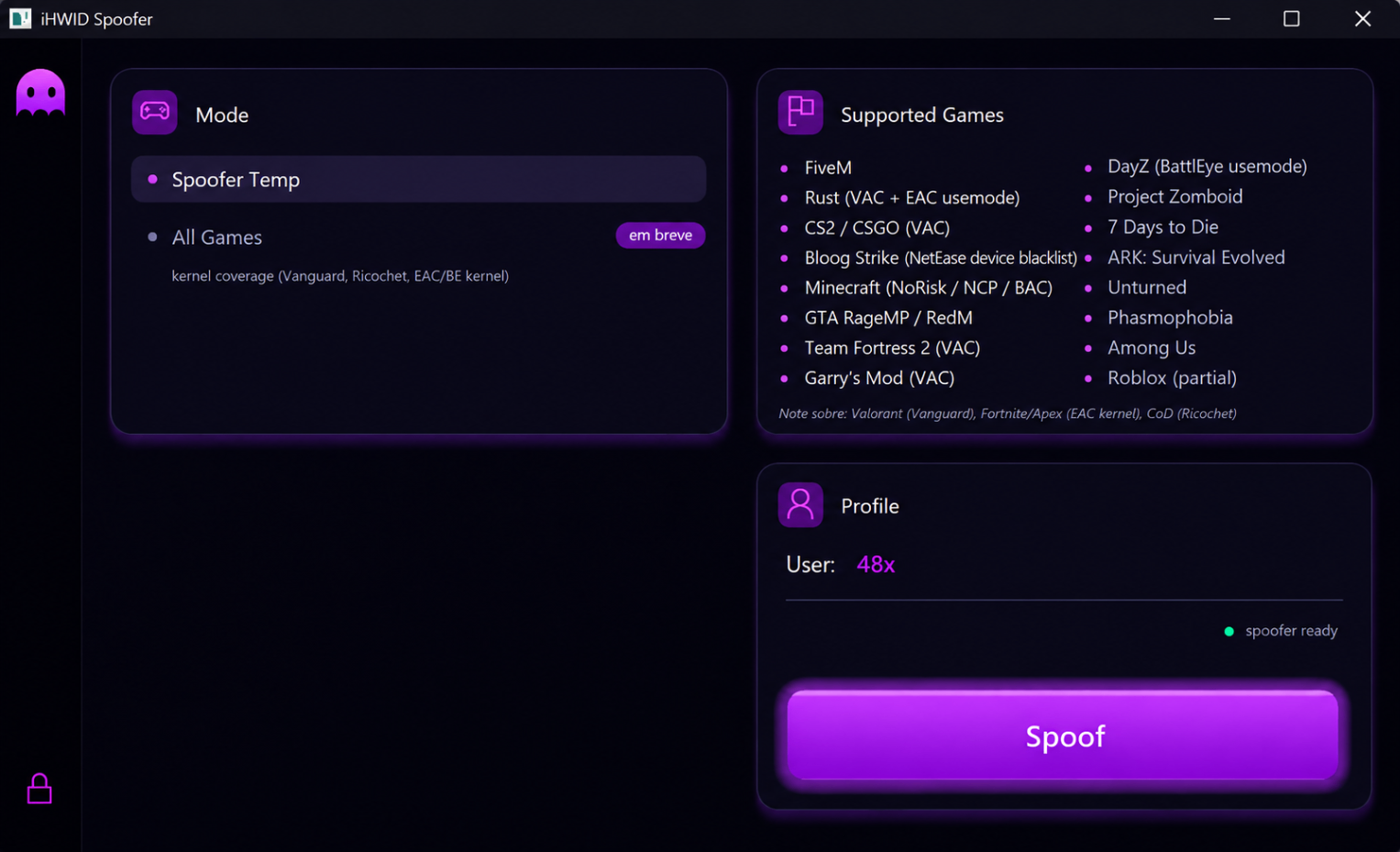The image size is (1400, 852).
Task: Click the Supported Games flag icon
Action: (x=800, y=113)
